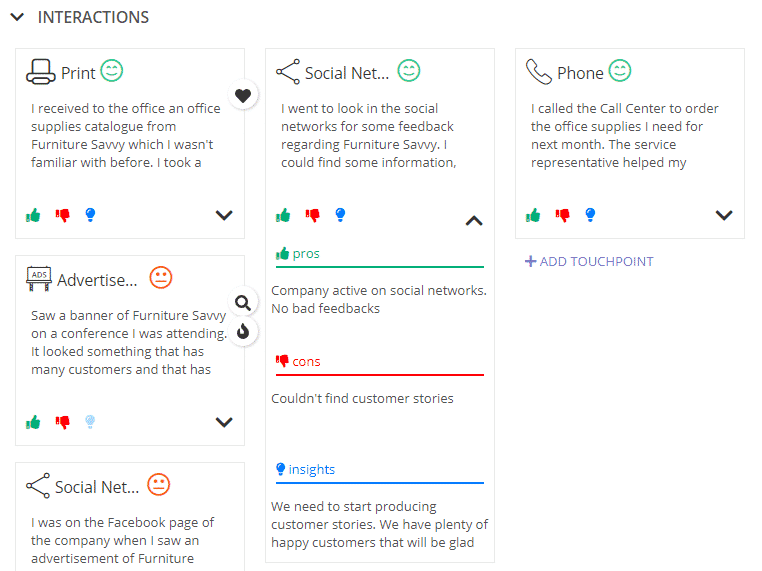Toggle lightbulb insights on Advertisement card

90,422
